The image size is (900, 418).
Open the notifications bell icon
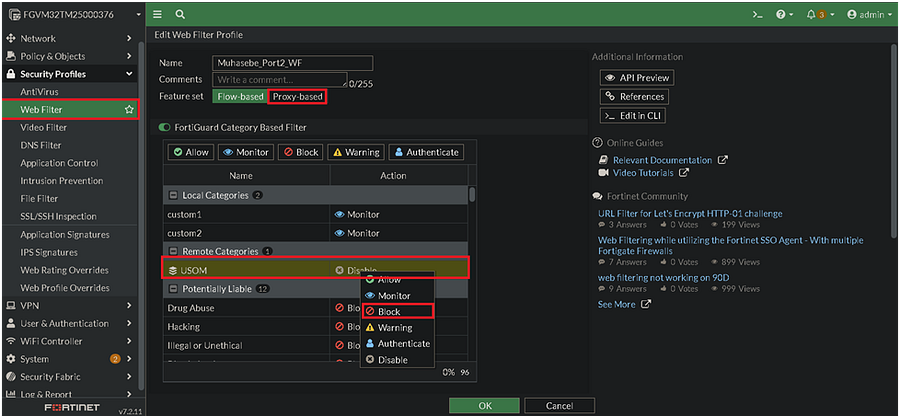coord(820,15)
